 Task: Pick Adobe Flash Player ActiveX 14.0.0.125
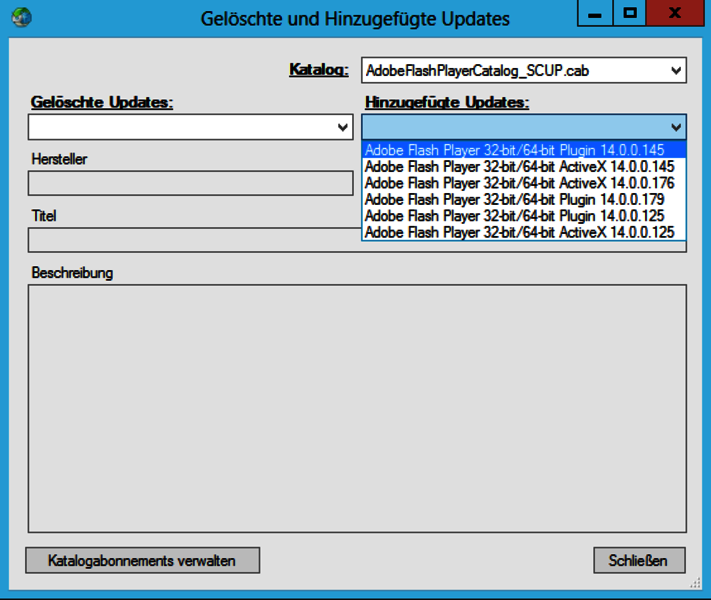coord(524,232)
